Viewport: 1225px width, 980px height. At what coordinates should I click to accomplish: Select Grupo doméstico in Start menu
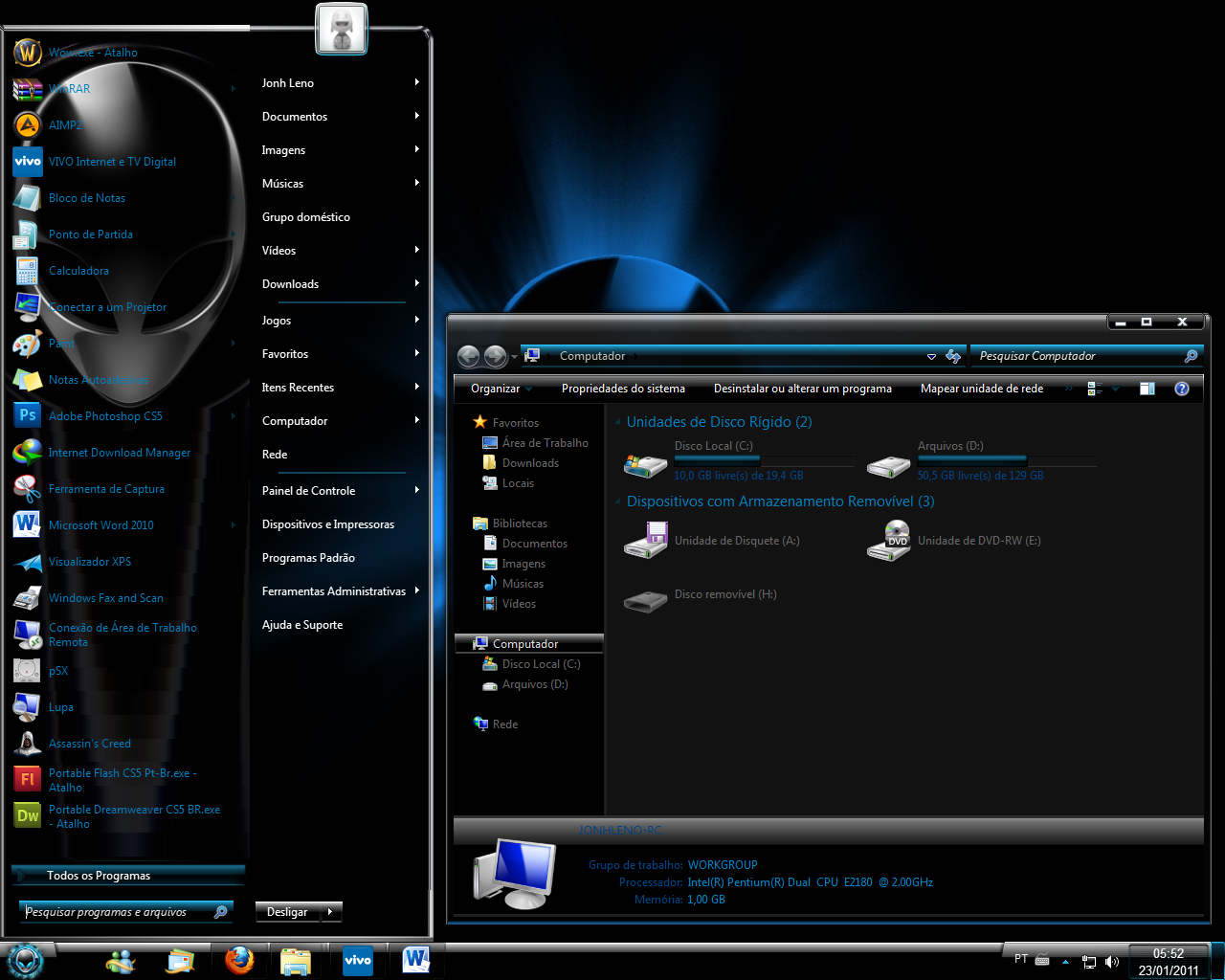click(306, 217)
